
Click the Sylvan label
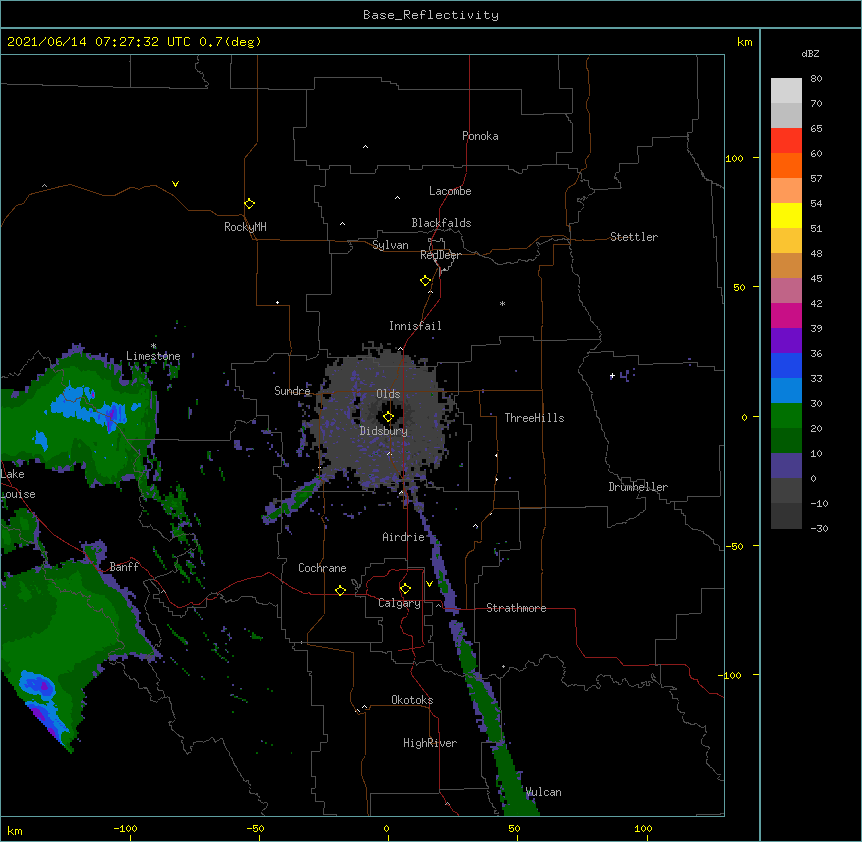coord(390,245)
